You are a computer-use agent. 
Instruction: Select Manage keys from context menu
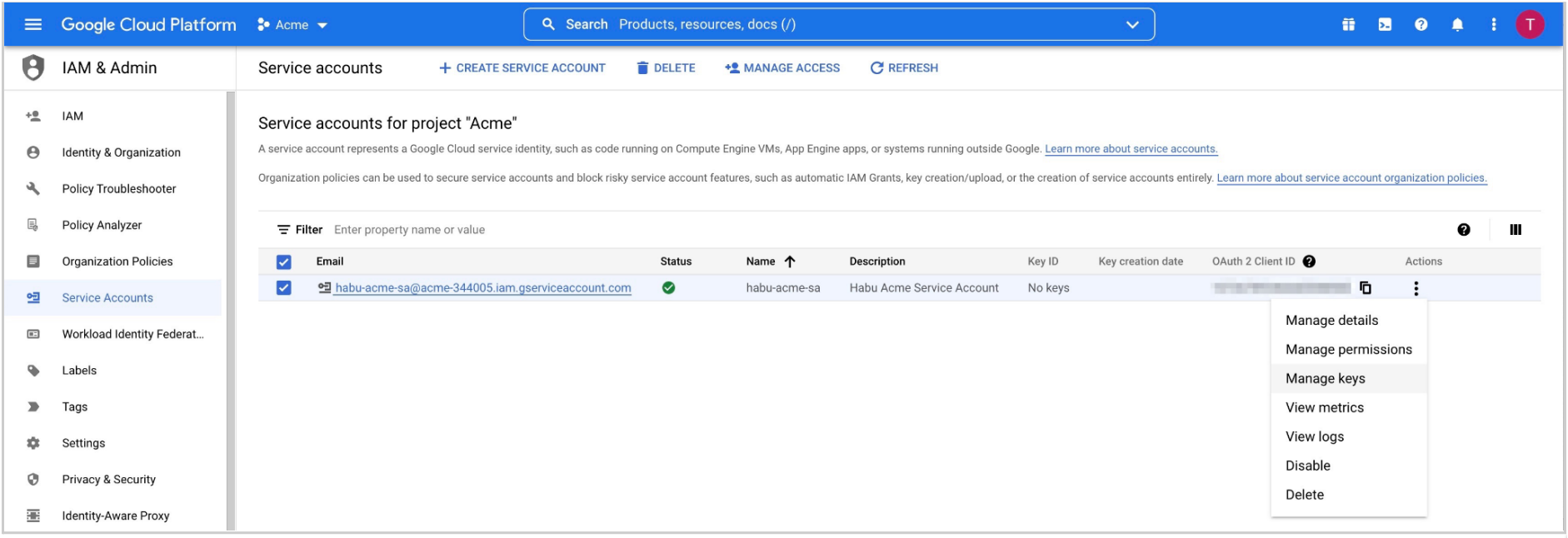(x=1325, y=379)
